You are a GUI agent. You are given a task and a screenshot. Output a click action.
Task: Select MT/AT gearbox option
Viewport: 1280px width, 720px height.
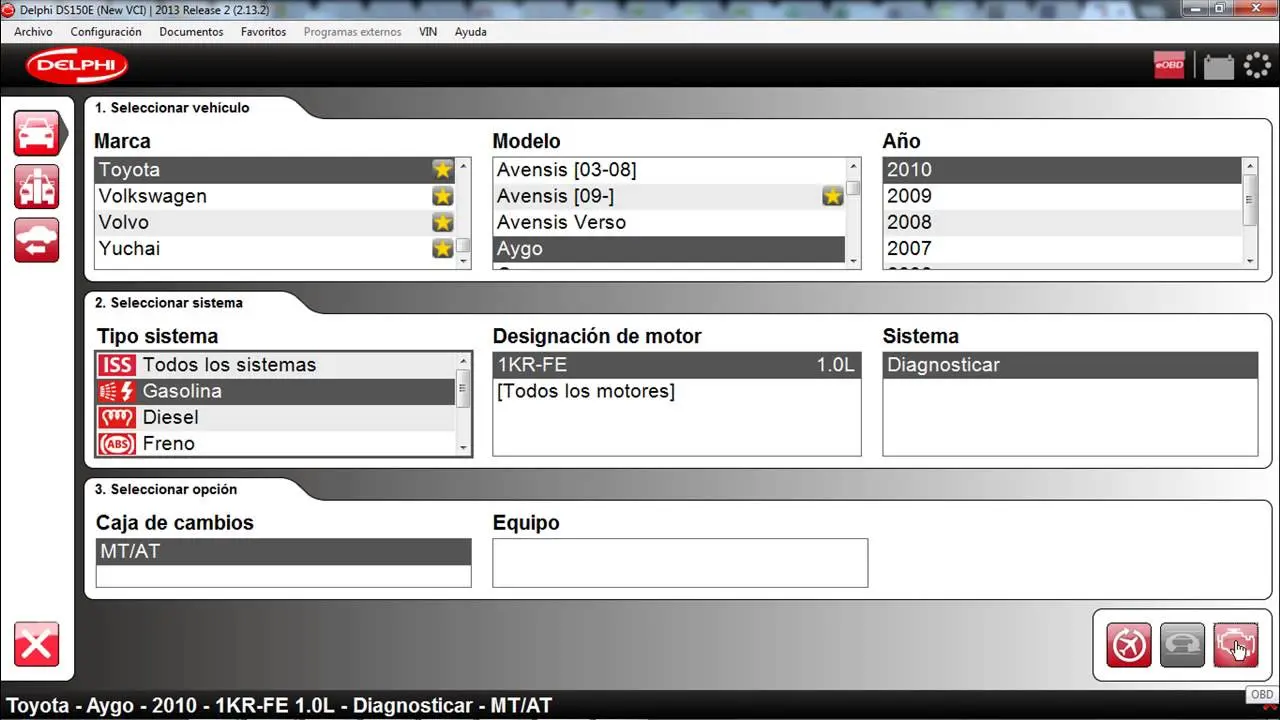tap(283, 551)
